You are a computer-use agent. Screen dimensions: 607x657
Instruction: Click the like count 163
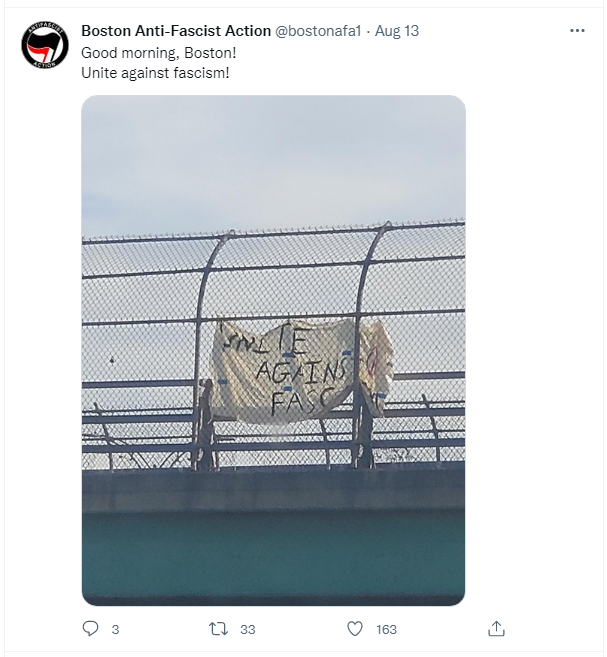pyautogui.click(x=386, y=629)
